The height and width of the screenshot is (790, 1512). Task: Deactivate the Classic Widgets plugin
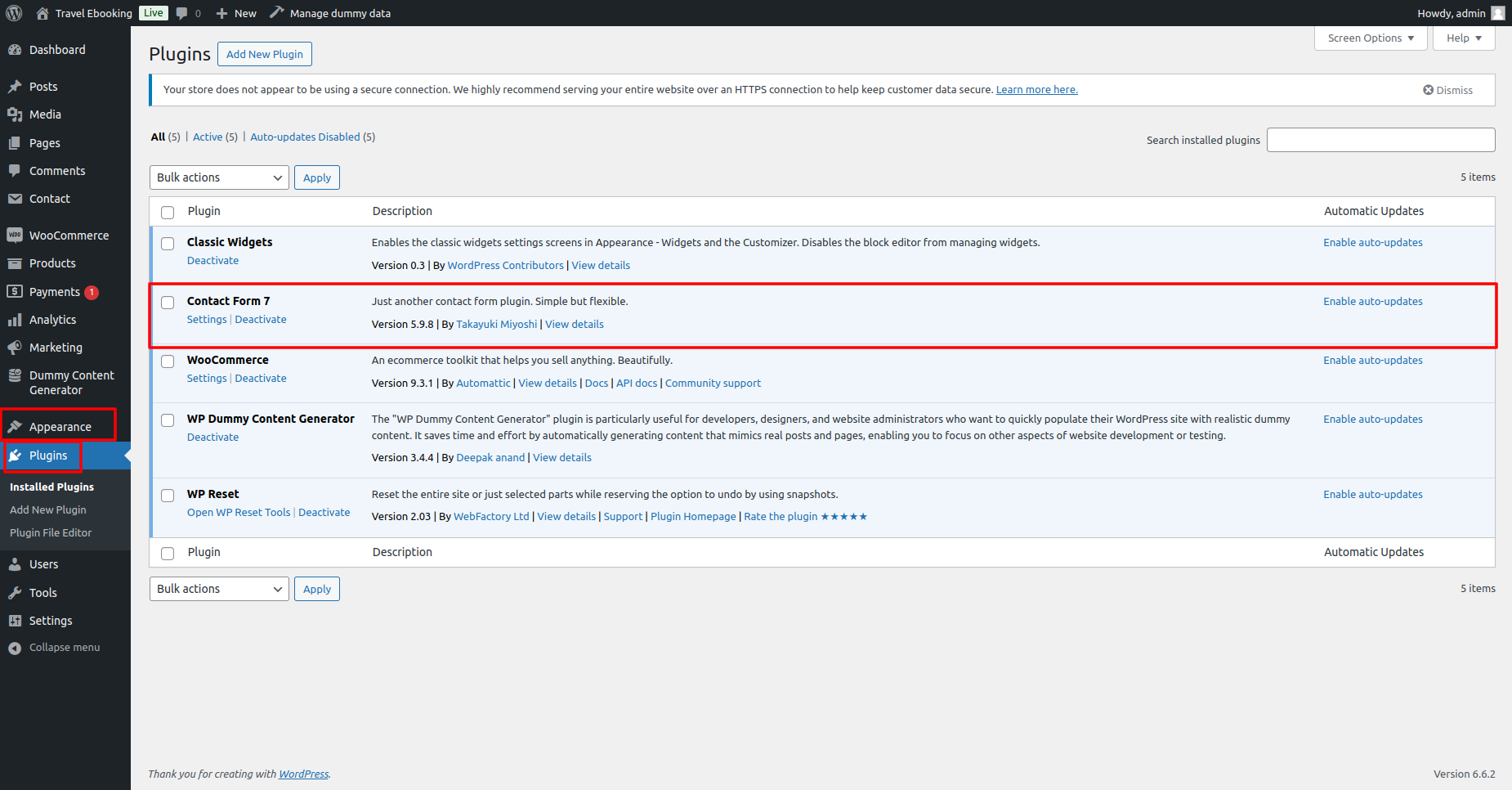click(x=212, y=261)
